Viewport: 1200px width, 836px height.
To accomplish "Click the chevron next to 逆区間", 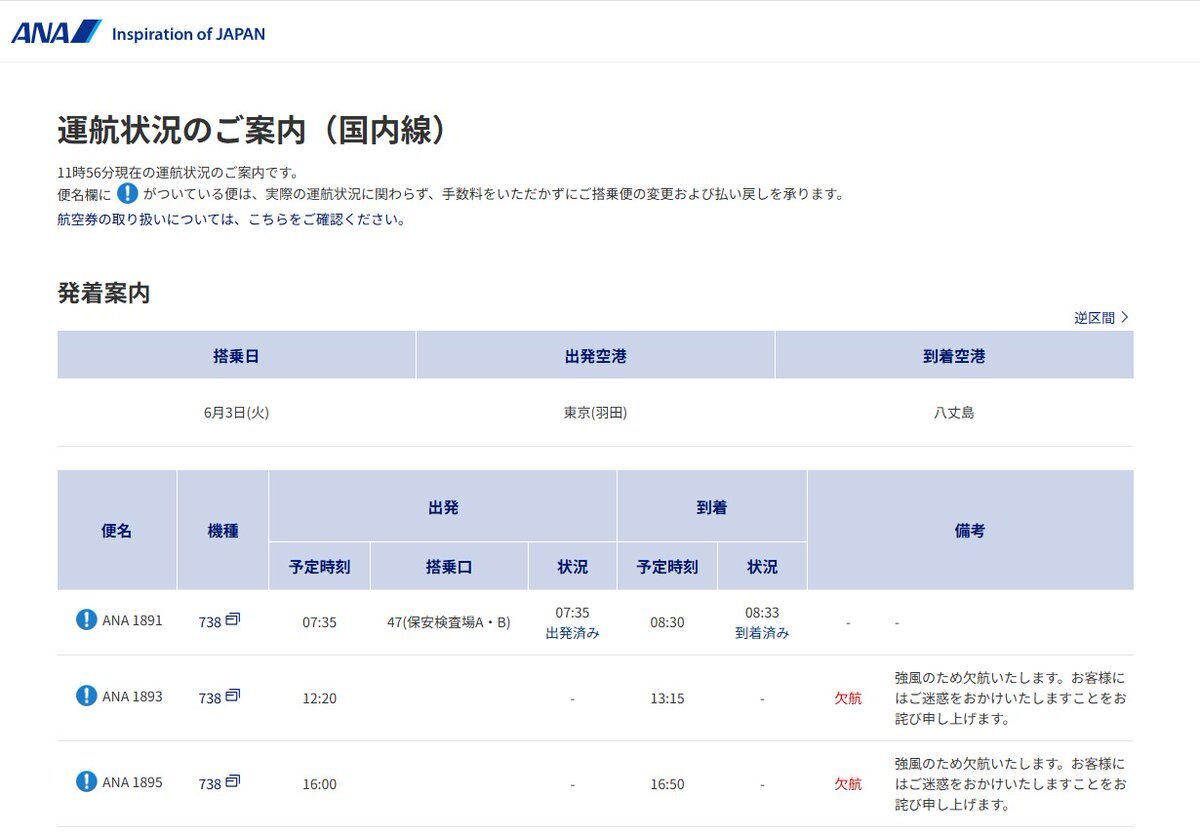I will [1125, 317].
